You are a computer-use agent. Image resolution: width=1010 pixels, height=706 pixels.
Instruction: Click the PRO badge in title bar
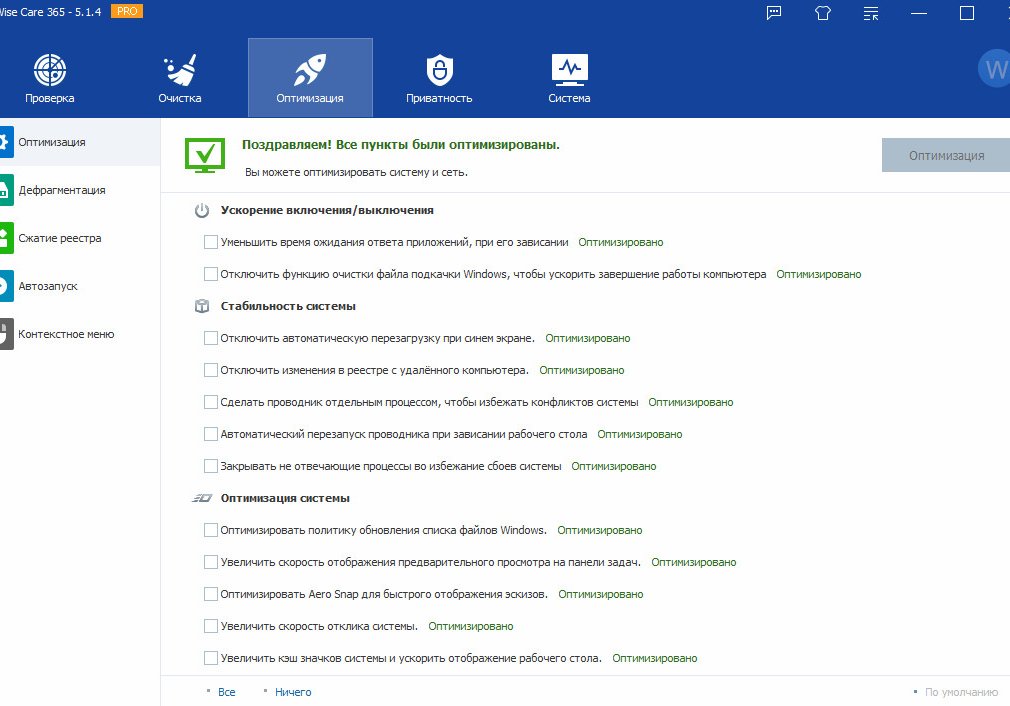pyautogui.click(x=127, y=11)
